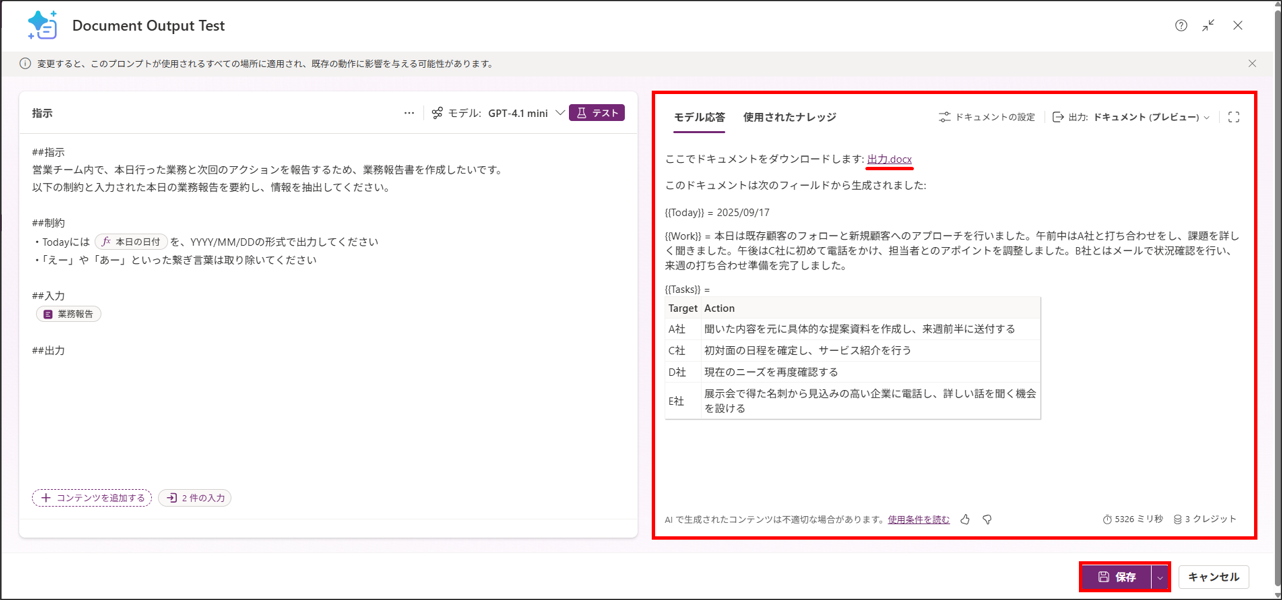Click the collapse window arrows icon
Screen dimensions: 1282x600
[x=1208, y=26]
